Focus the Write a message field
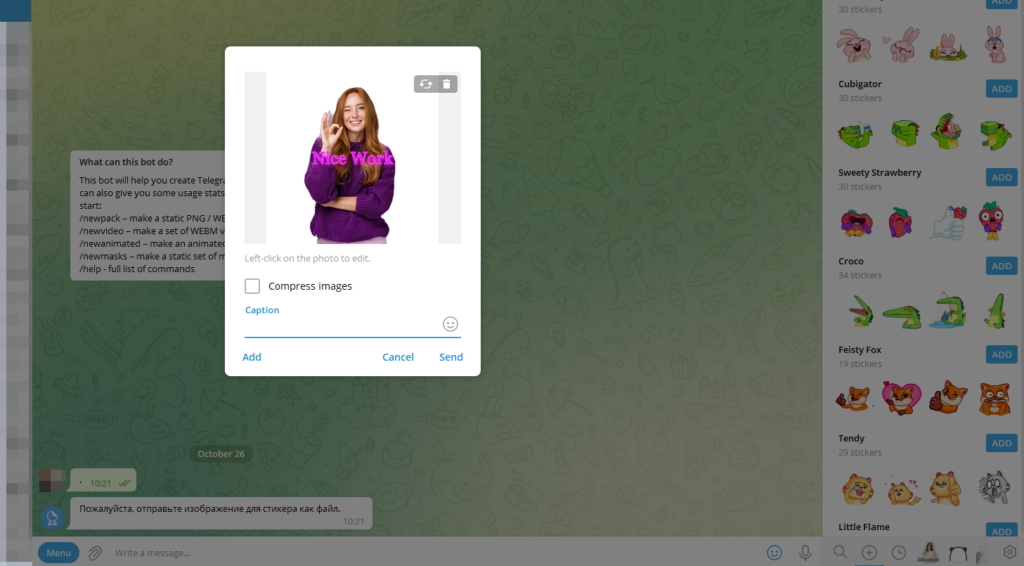The height and width of the screenshot is (566, 1024). click(x=431, y=553)
